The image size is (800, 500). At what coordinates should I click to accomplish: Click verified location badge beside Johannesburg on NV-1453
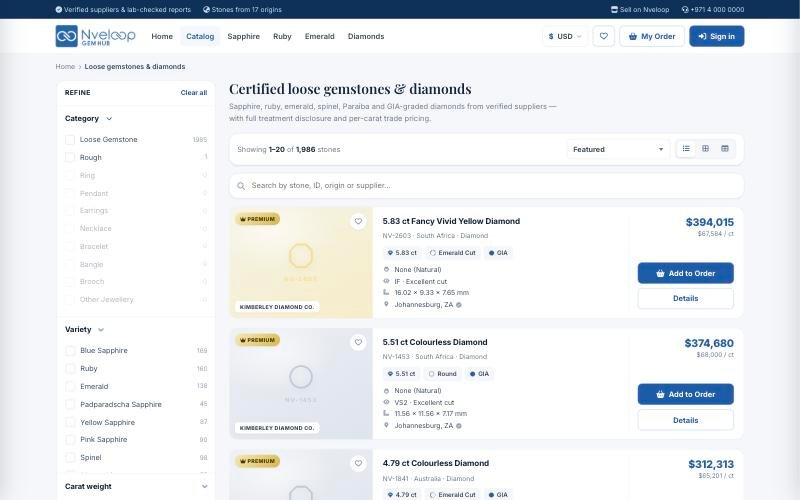pos(459,426)
